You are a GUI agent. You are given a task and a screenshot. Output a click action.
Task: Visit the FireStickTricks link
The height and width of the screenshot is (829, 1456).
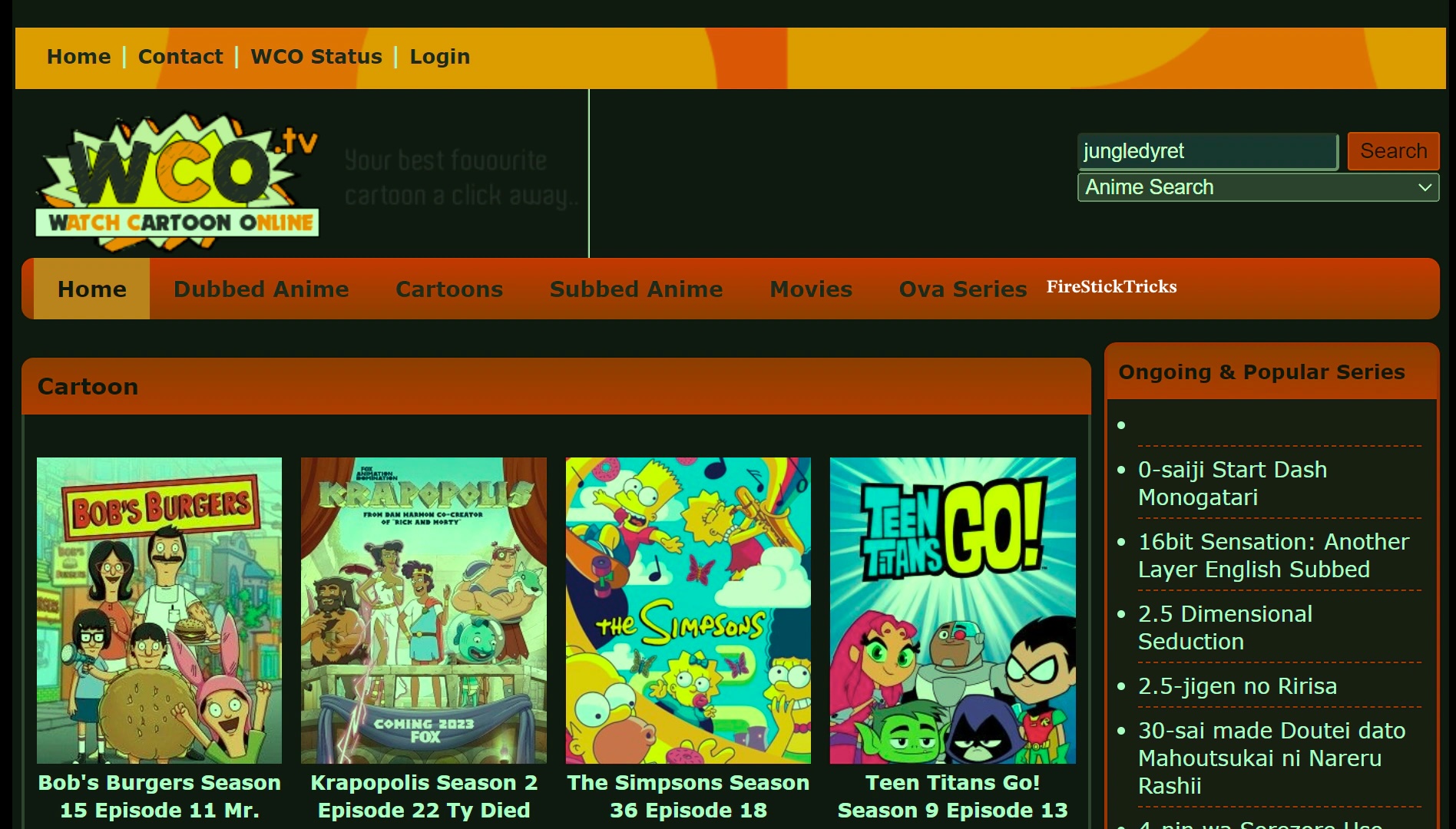(1111, 287)
